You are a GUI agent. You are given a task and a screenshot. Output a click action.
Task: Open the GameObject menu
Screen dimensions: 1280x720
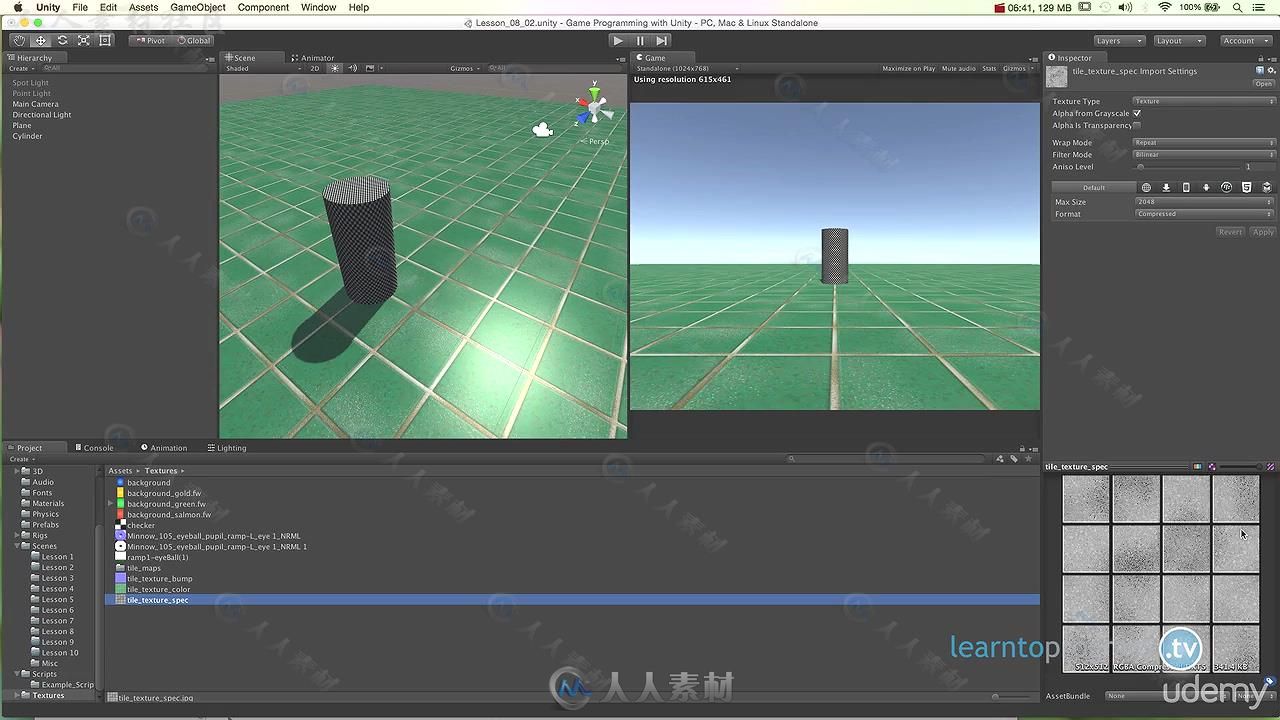(x=198, y=7)
